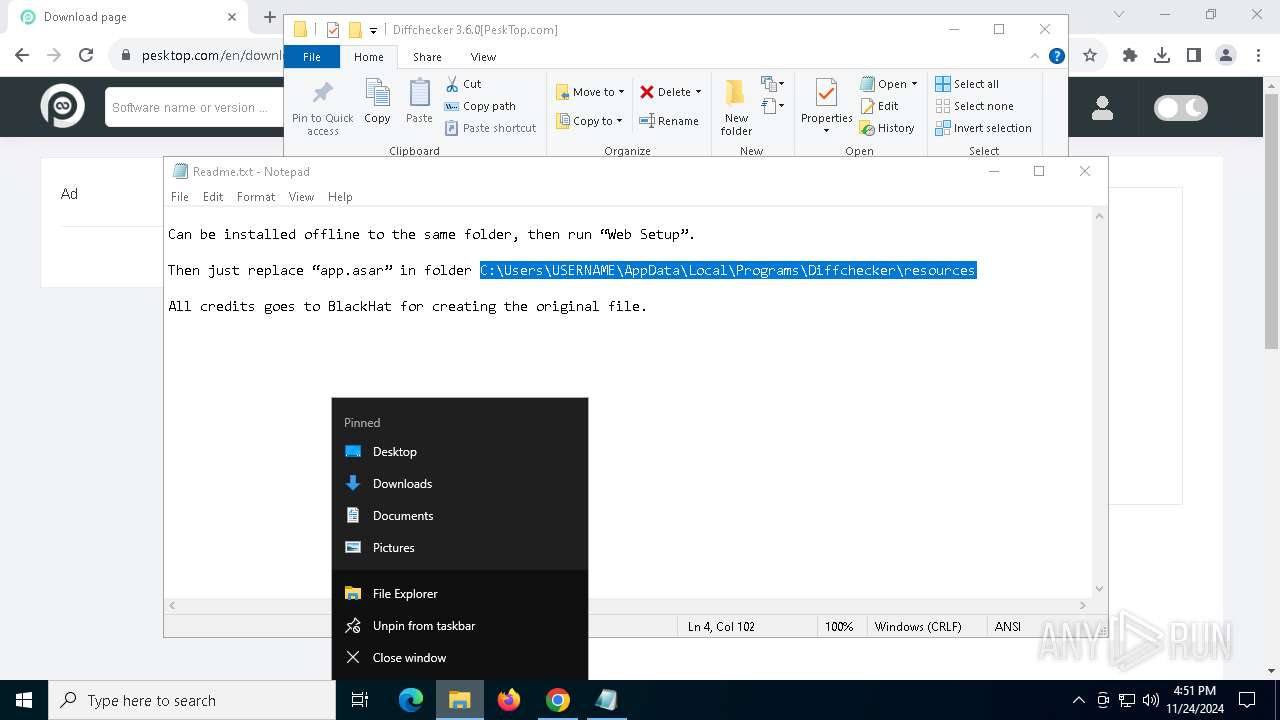
Task: Select Pictures in the jump list
Action: coord(460,548)
